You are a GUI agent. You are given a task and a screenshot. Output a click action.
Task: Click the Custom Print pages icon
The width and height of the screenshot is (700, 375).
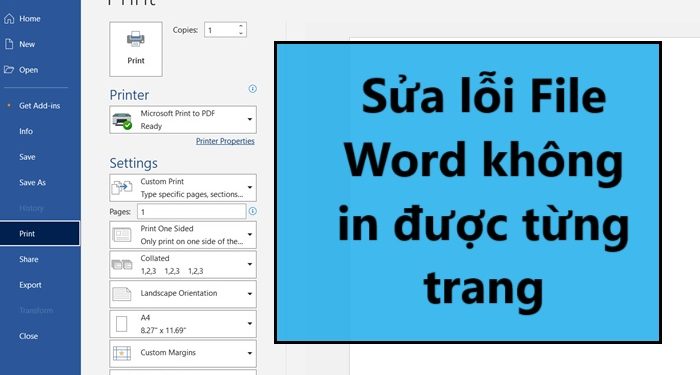[121, 188]
